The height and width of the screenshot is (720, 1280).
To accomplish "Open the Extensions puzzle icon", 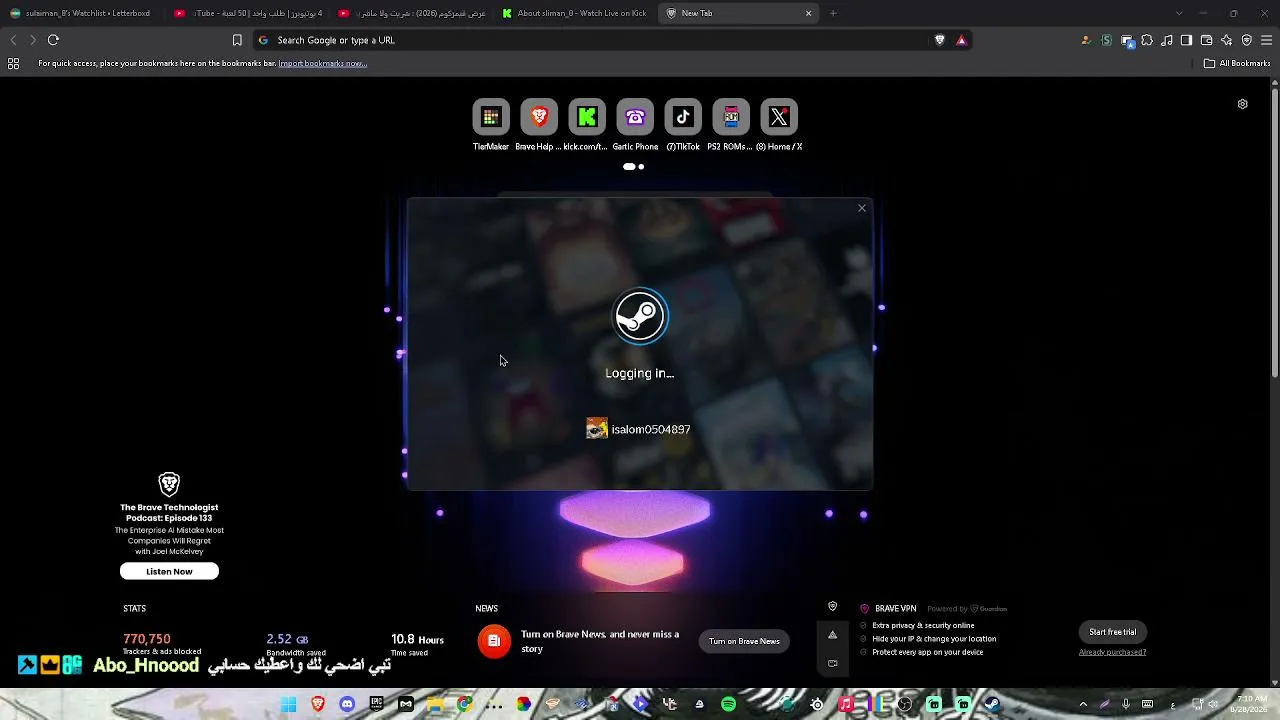I will 1147,40.
